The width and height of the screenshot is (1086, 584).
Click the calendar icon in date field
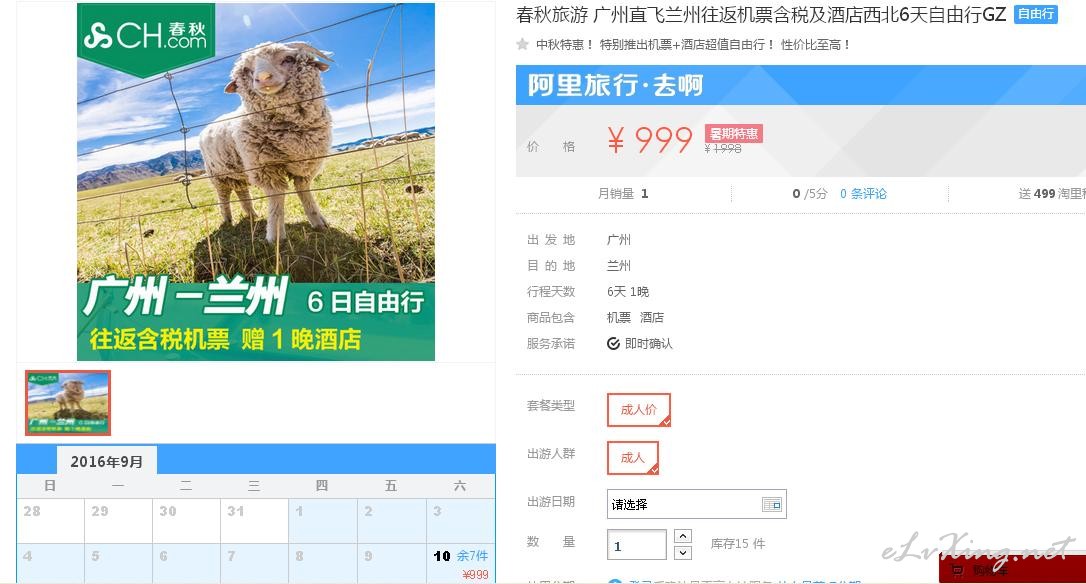pyautogui.click(x=772, y=504)
